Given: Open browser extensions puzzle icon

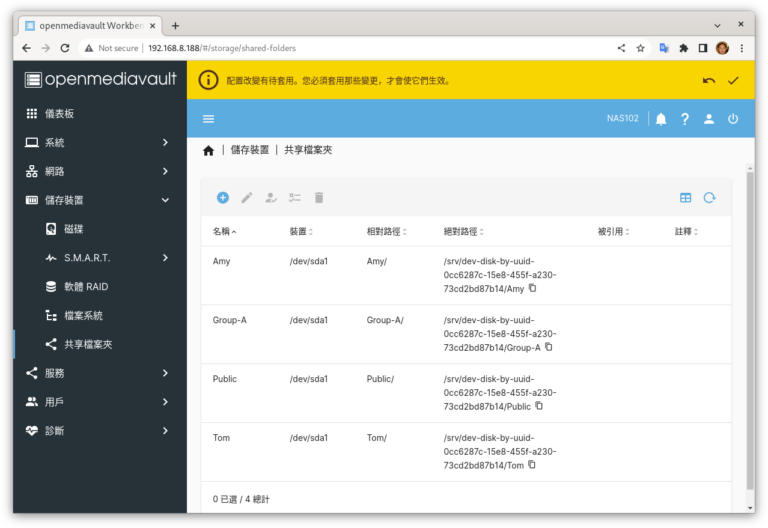Looking at the screenshot, I should pyautogui.click(x=684, y=48).
